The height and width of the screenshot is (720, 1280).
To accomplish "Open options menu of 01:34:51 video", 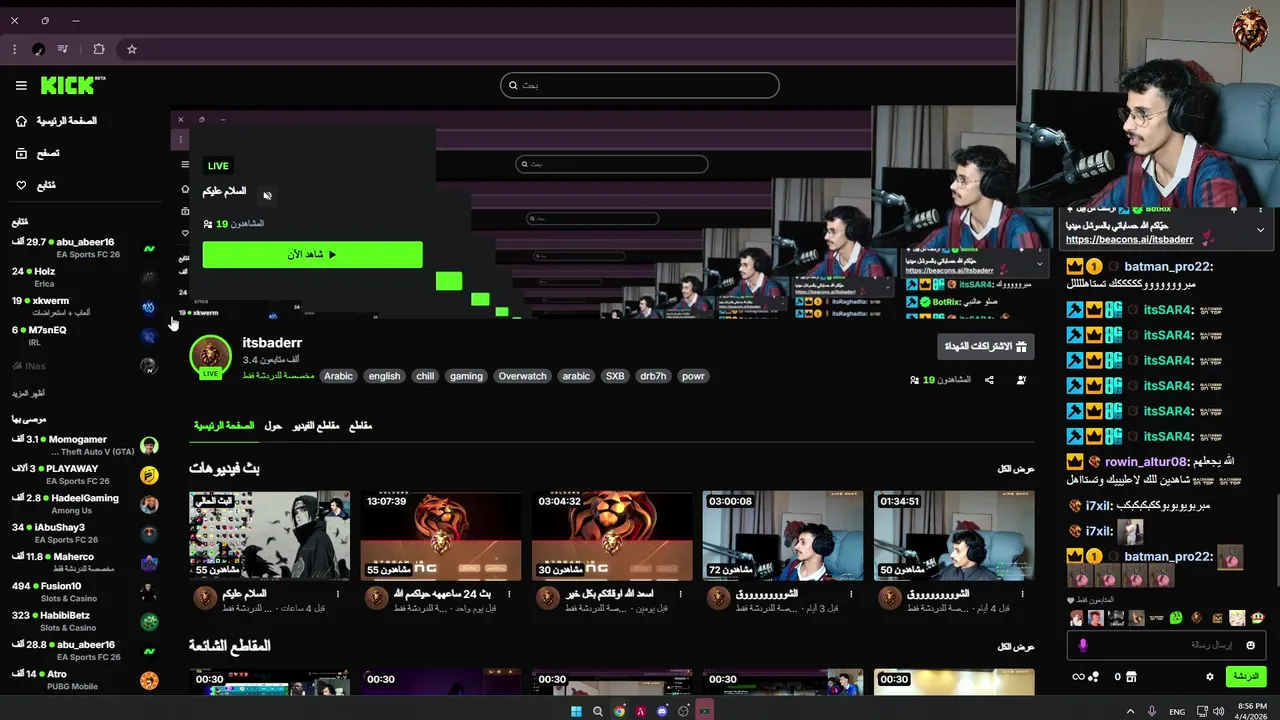I will point(1023,594).
